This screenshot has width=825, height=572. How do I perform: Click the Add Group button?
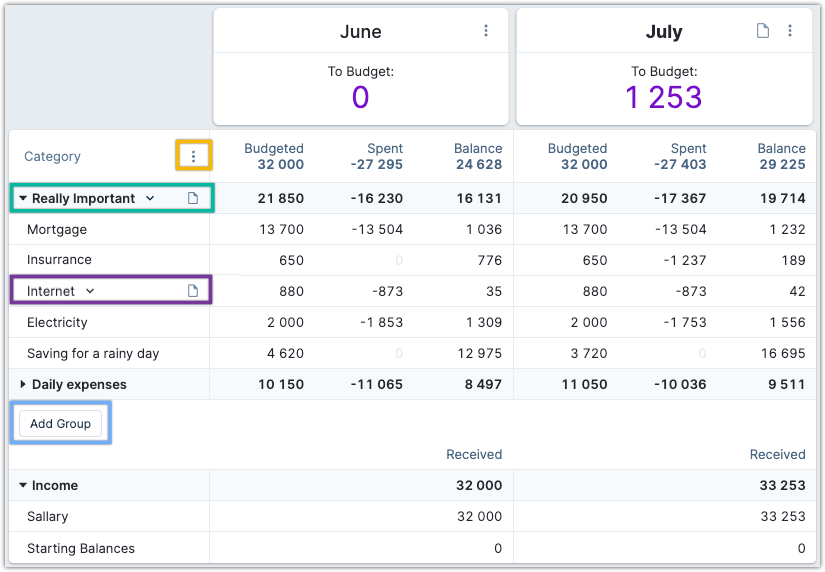[x=60, y=424]
